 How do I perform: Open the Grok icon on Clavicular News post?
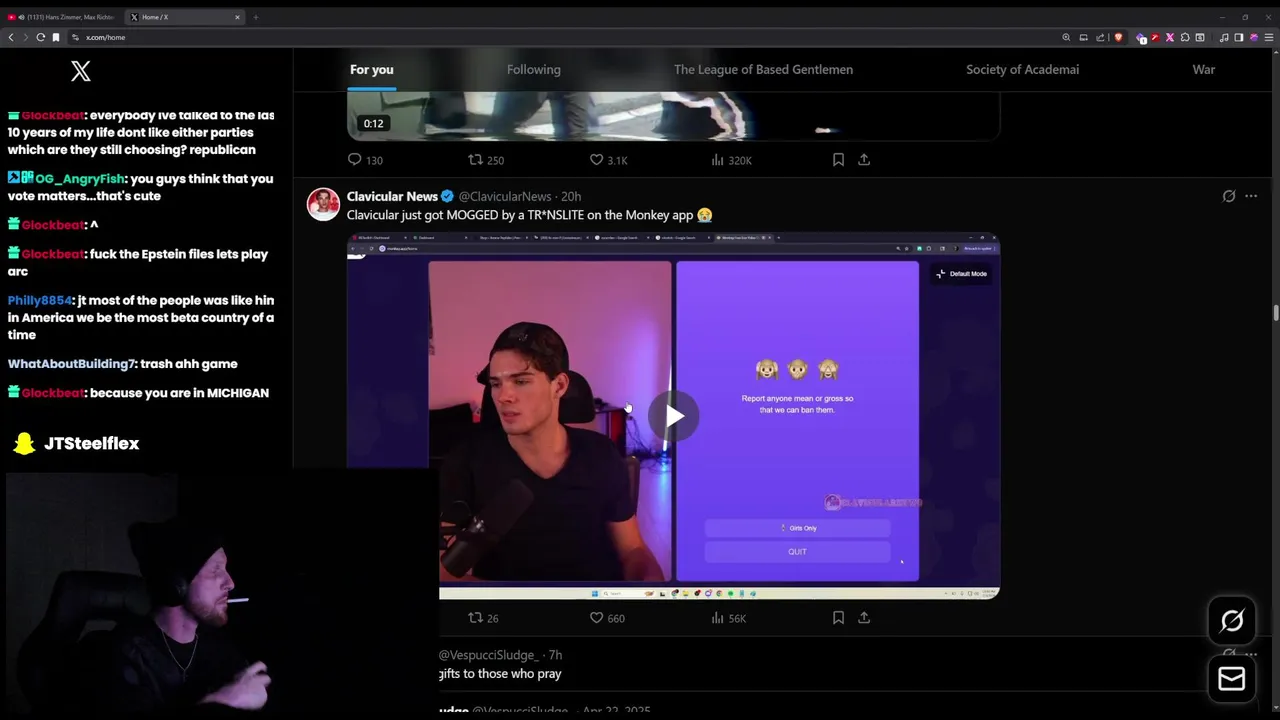click(1229, 196)
